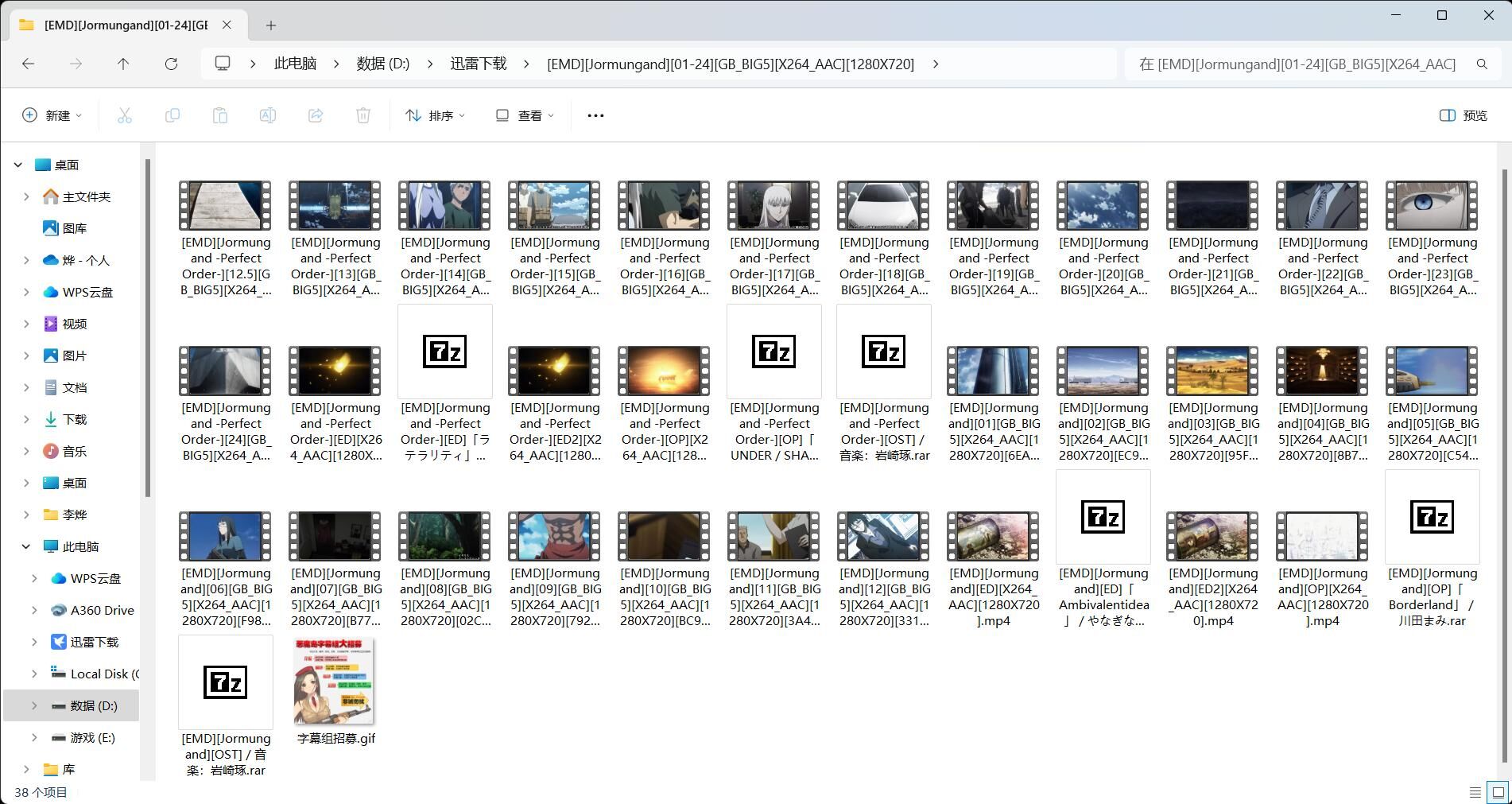Select the 字幕组招募.gif thumbnail
1512x804 pixels.
[335, 682]
